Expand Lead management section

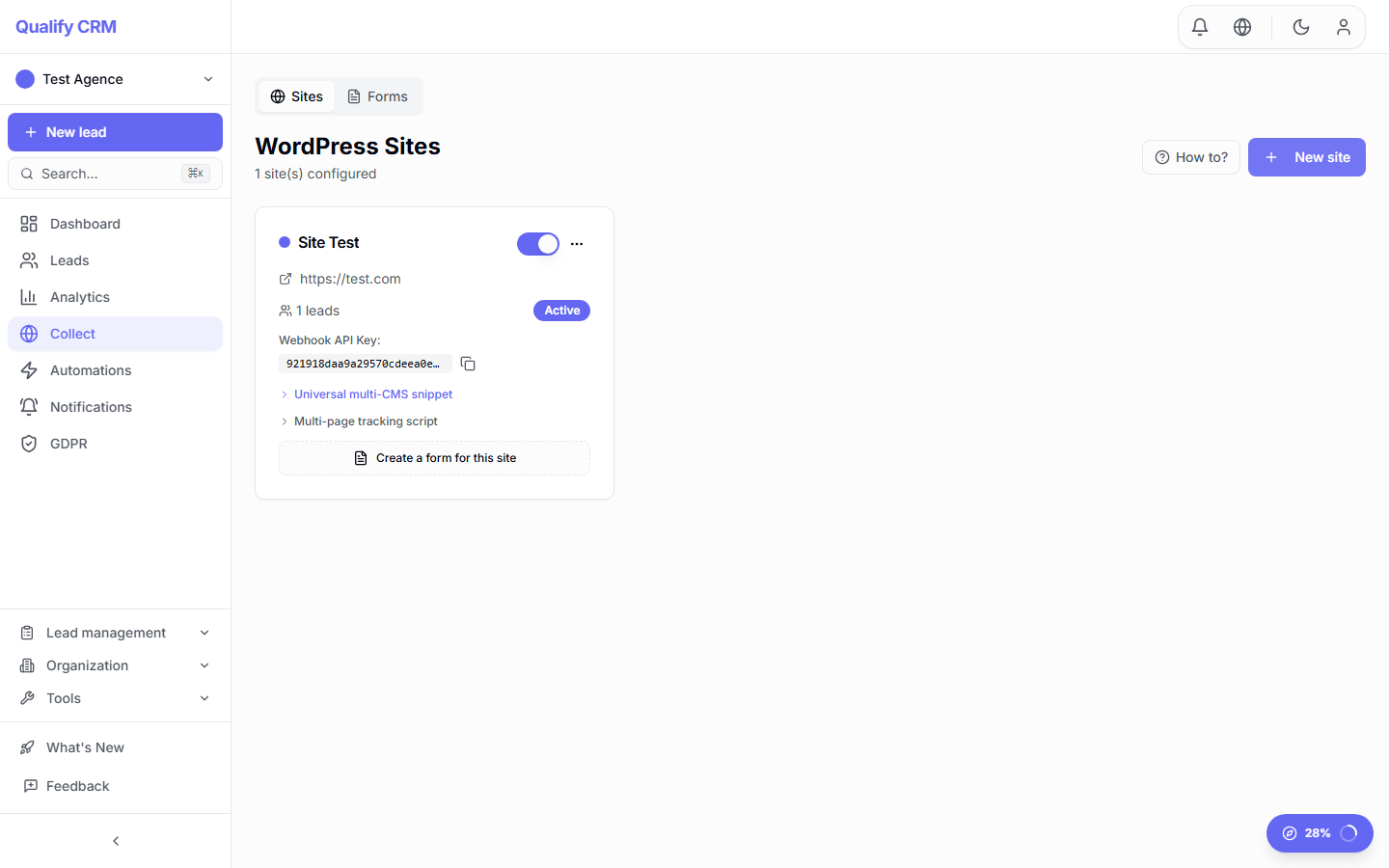pos(115,633)
